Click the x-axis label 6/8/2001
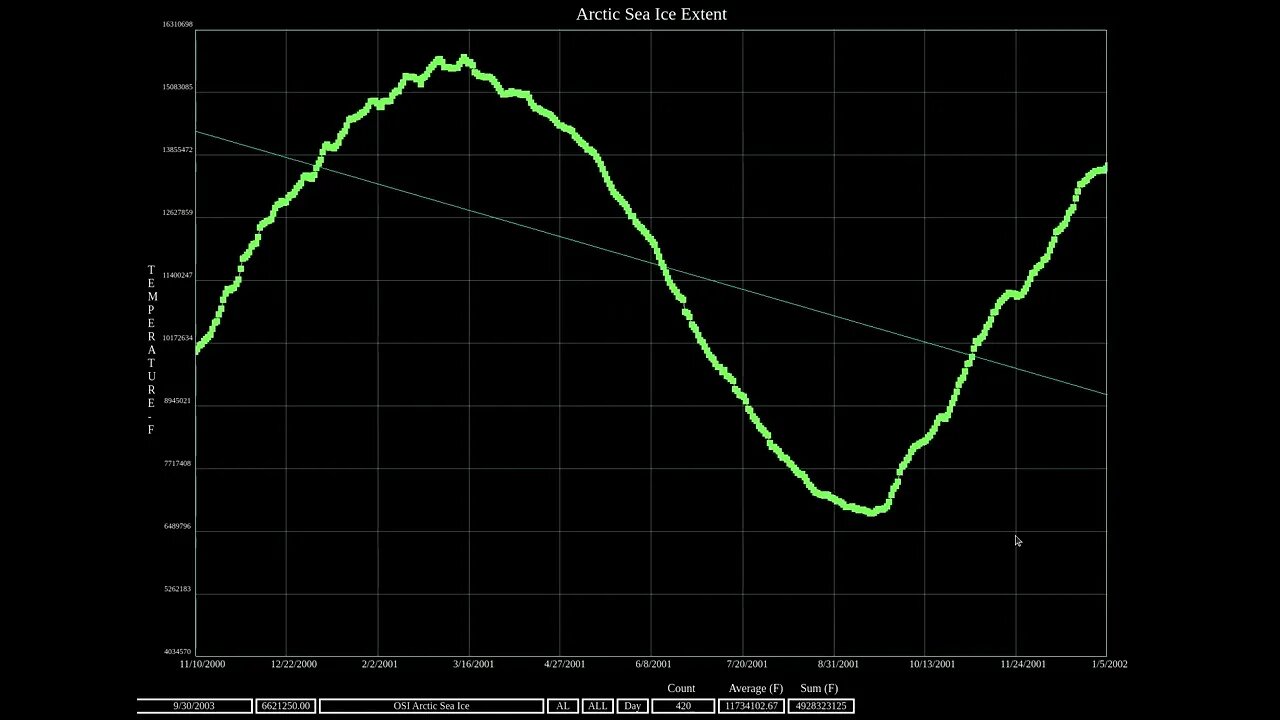Viewport: 1280px width, 720px height. 652,664
